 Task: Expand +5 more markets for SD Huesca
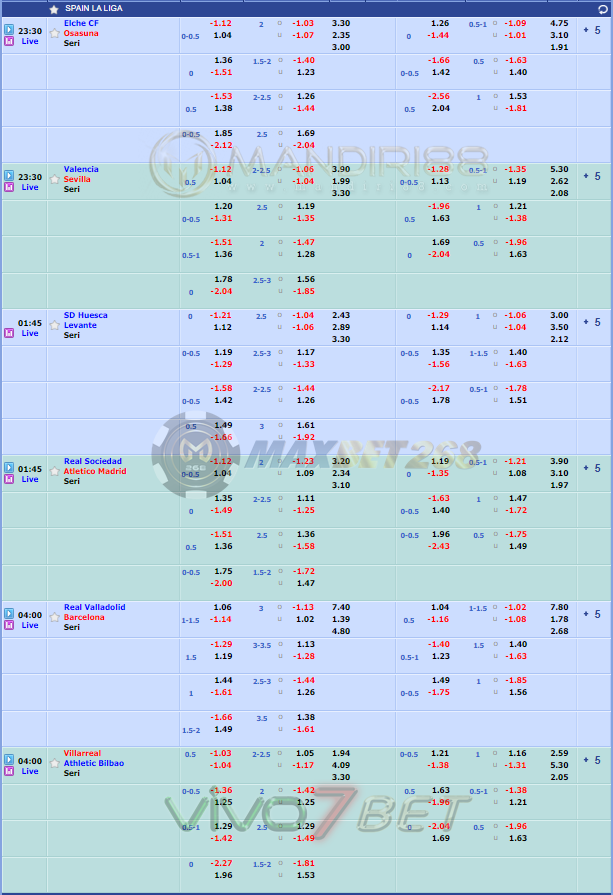[592, 322]
